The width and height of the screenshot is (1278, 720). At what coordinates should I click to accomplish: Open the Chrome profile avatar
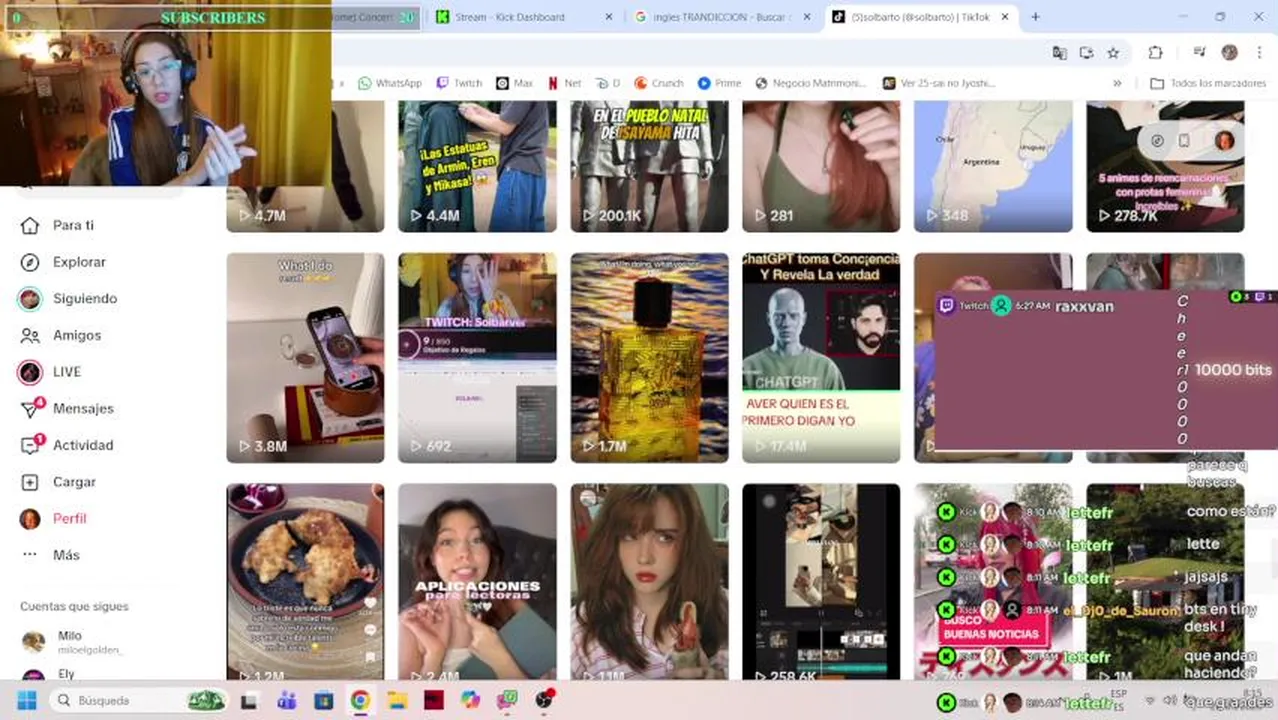point(1229,53)
